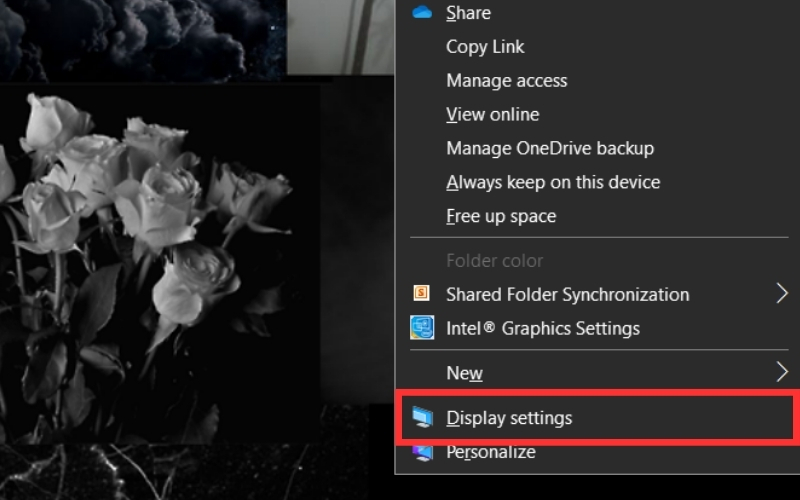Click the Personalize icon

pos(422,453)
